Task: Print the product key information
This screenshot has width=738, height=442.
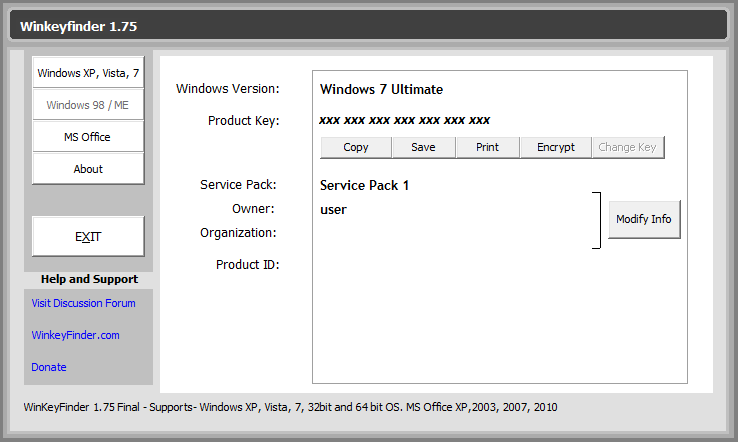Action: 488,147
